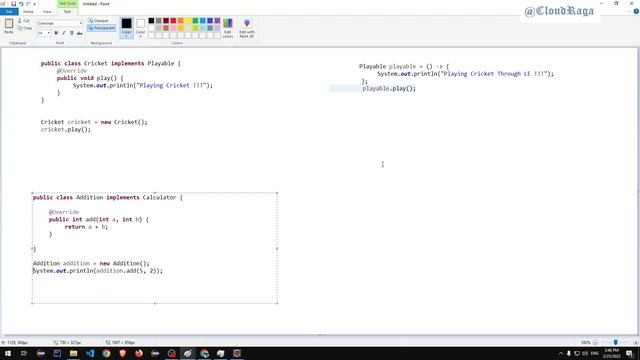640x360 pixels.
Task: Open Google Chrome from taskbar
Action: point(106,353)
